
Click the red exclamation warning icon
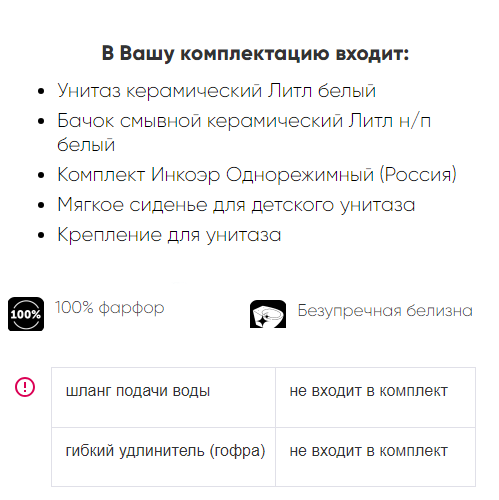tap(25, 387)
